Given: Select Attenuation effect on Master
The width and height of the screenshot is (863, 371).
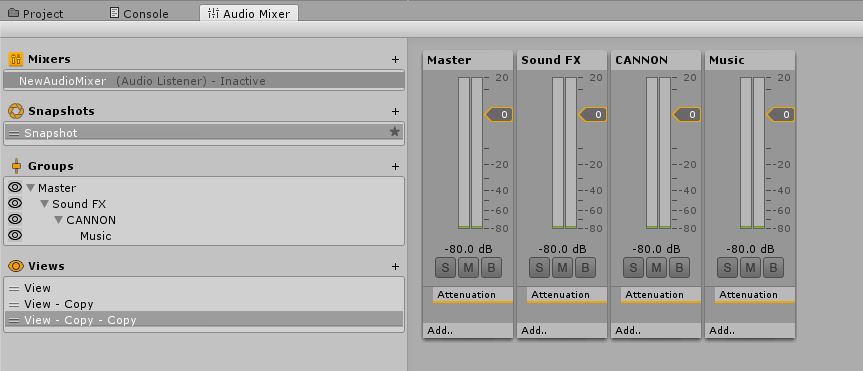Looking at the screenshot, I should pyautogui.click(x=473, y=295).
